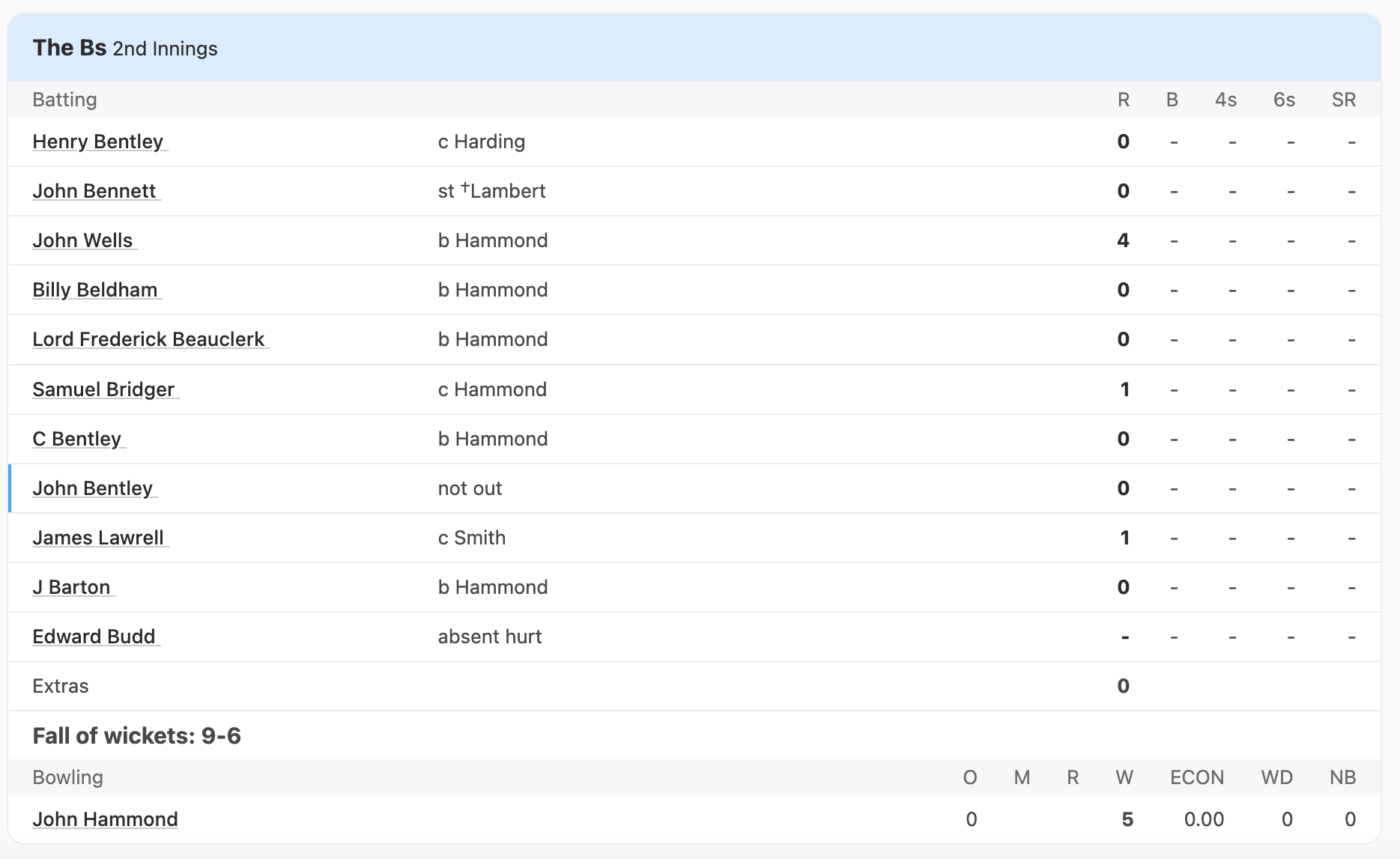Click J Barton player link
The image size is (1400, 859).
pos(72,587)
